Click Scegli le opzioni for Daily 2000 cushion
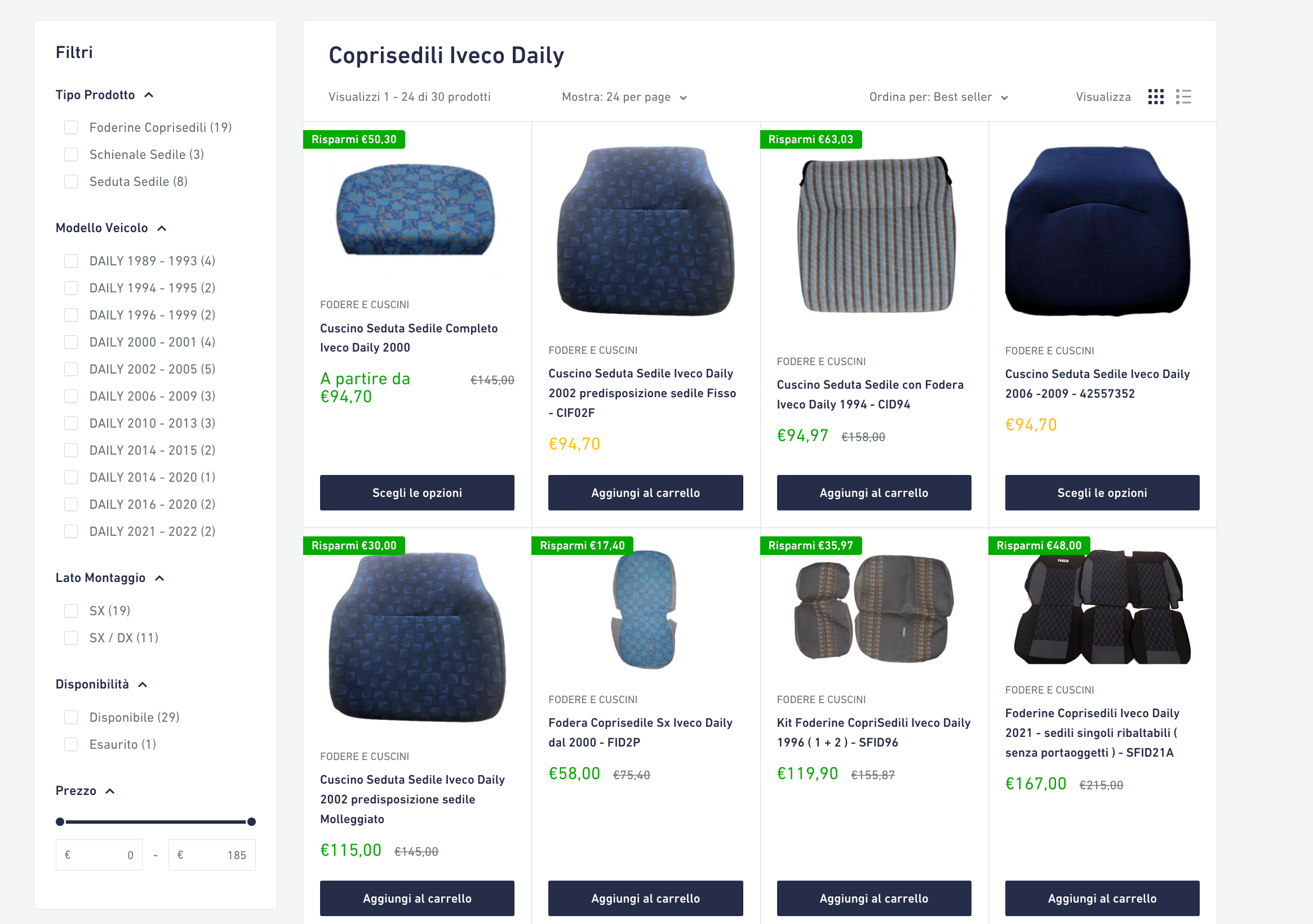The width and height of the screenshot is (1313, 924). [417, 493]
